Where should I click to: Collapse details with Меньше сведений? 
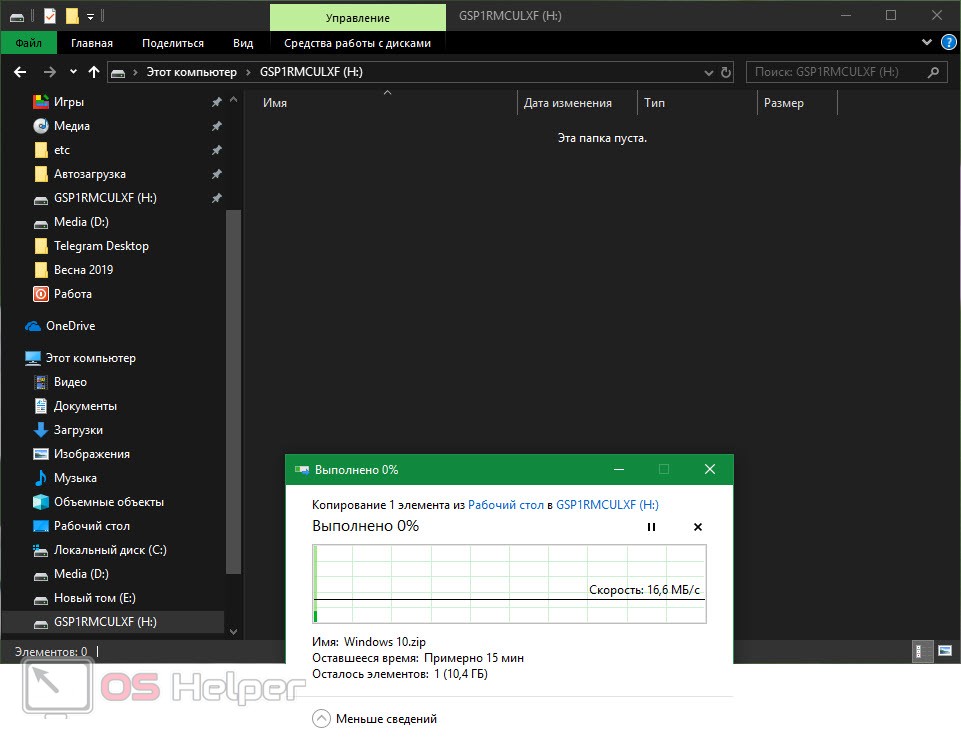(x=375, y=718)
